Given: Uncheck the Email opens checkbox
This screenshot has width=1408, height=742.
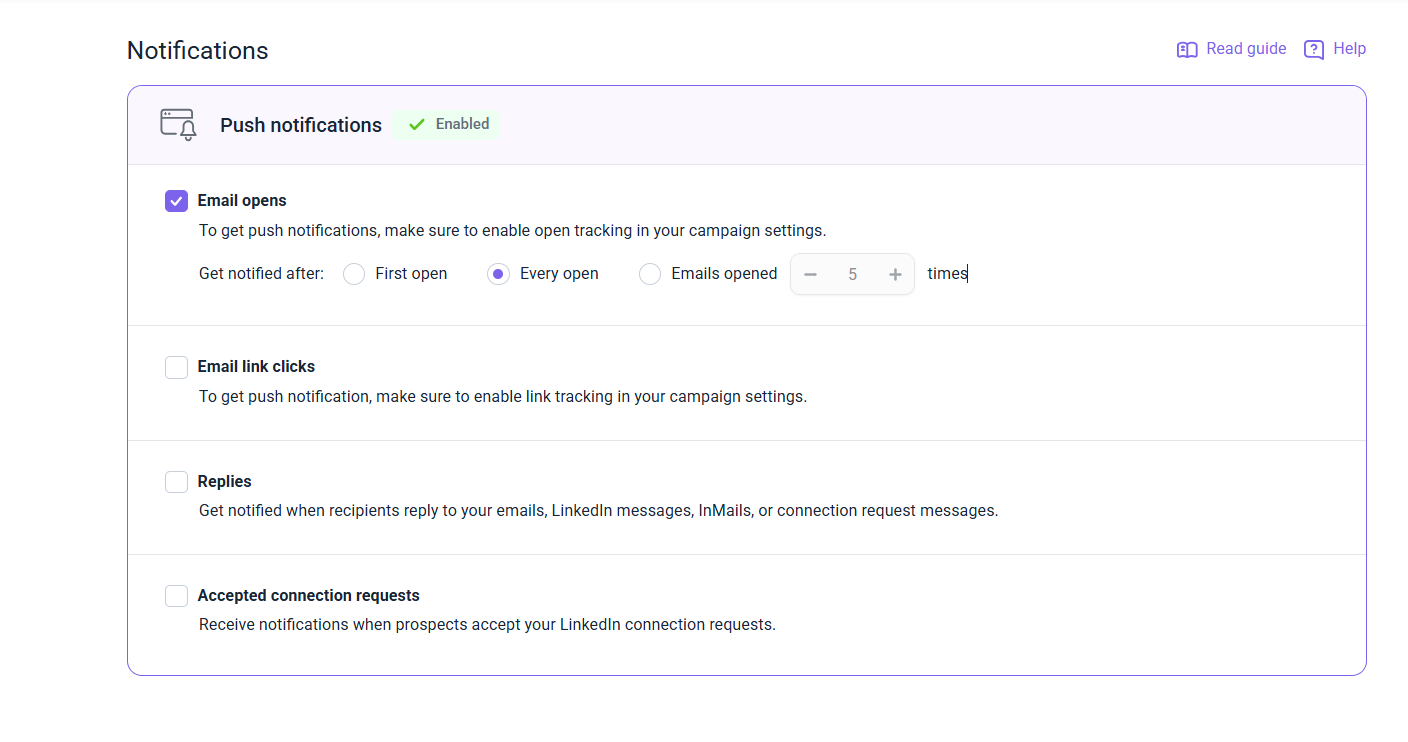Looking at the screenshot, I should click(176, 201).
